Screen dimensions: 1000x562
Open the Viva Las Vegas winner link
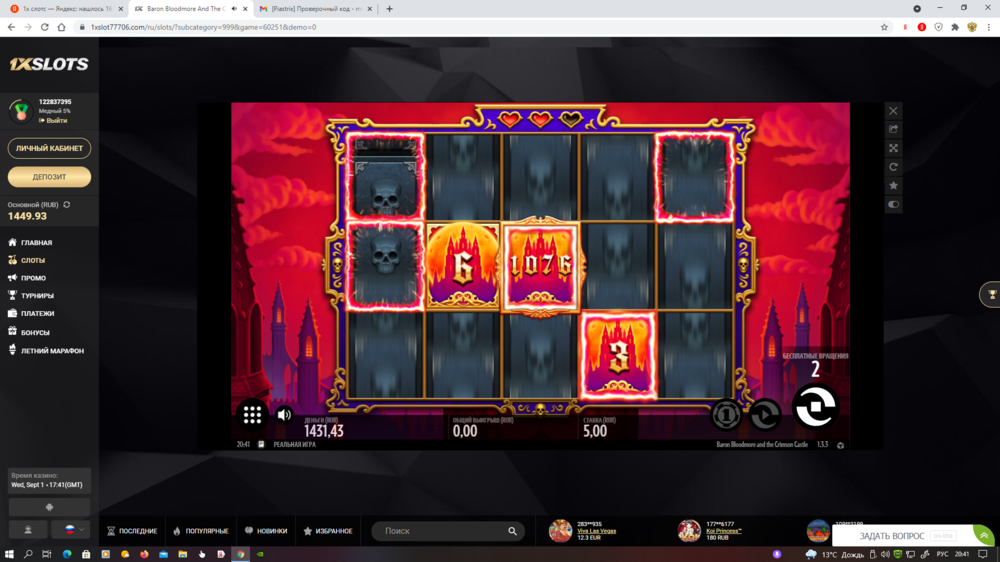pyautogui.click(x=596, y=531)
